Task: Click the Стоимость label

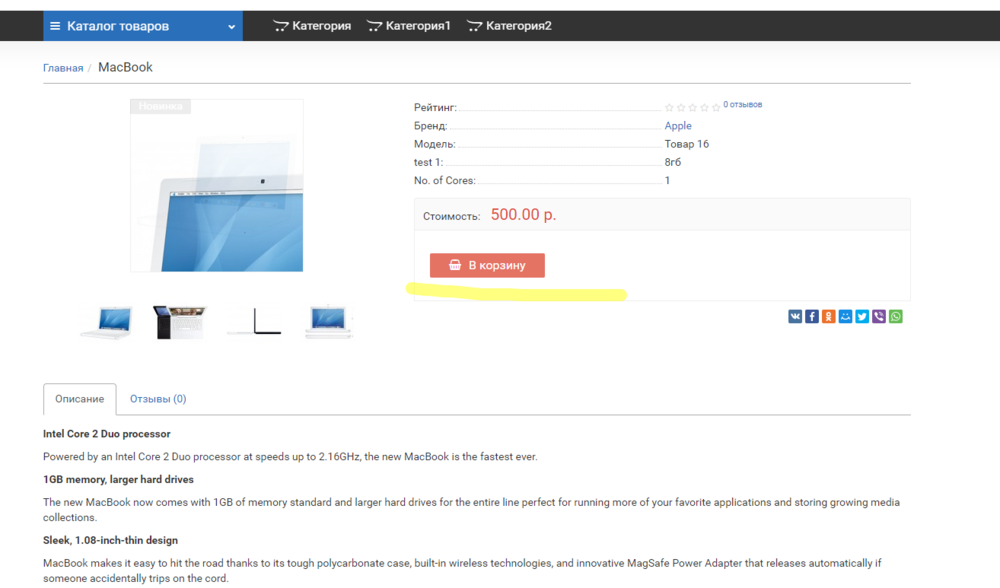Action: [452, 216]
